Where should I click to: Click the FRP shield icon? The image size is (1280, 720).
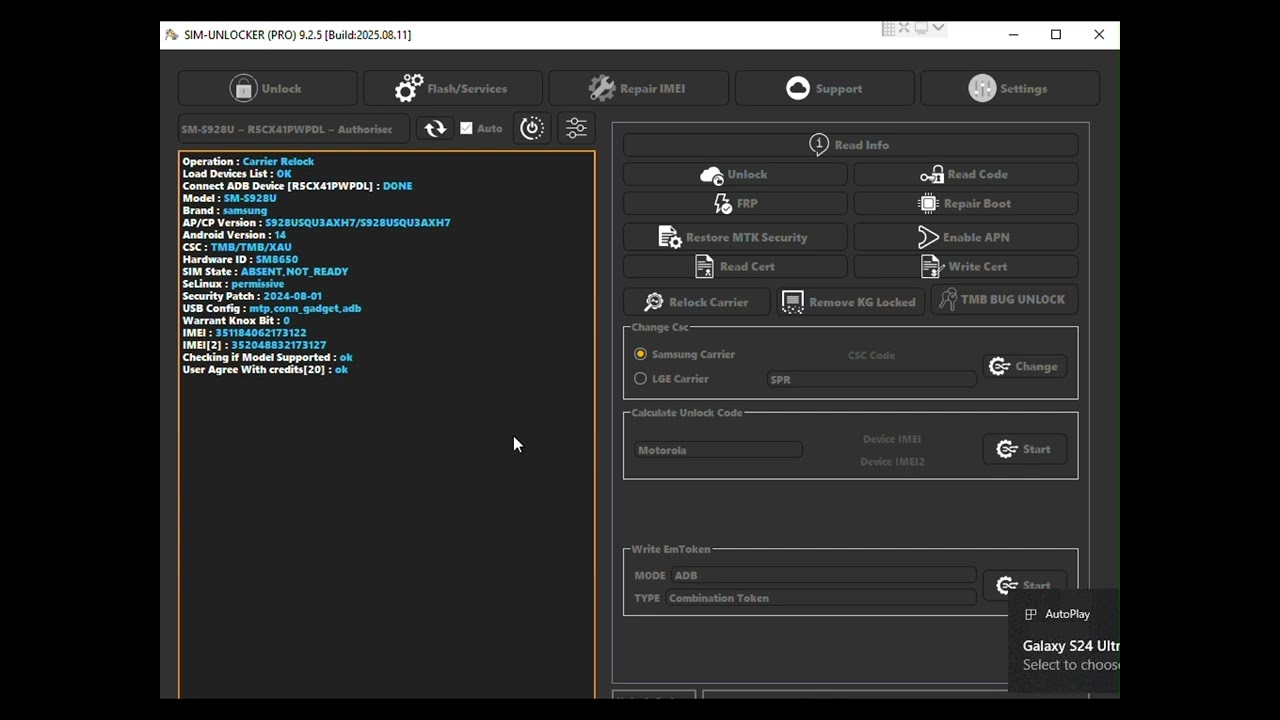[x=723, y=203]
